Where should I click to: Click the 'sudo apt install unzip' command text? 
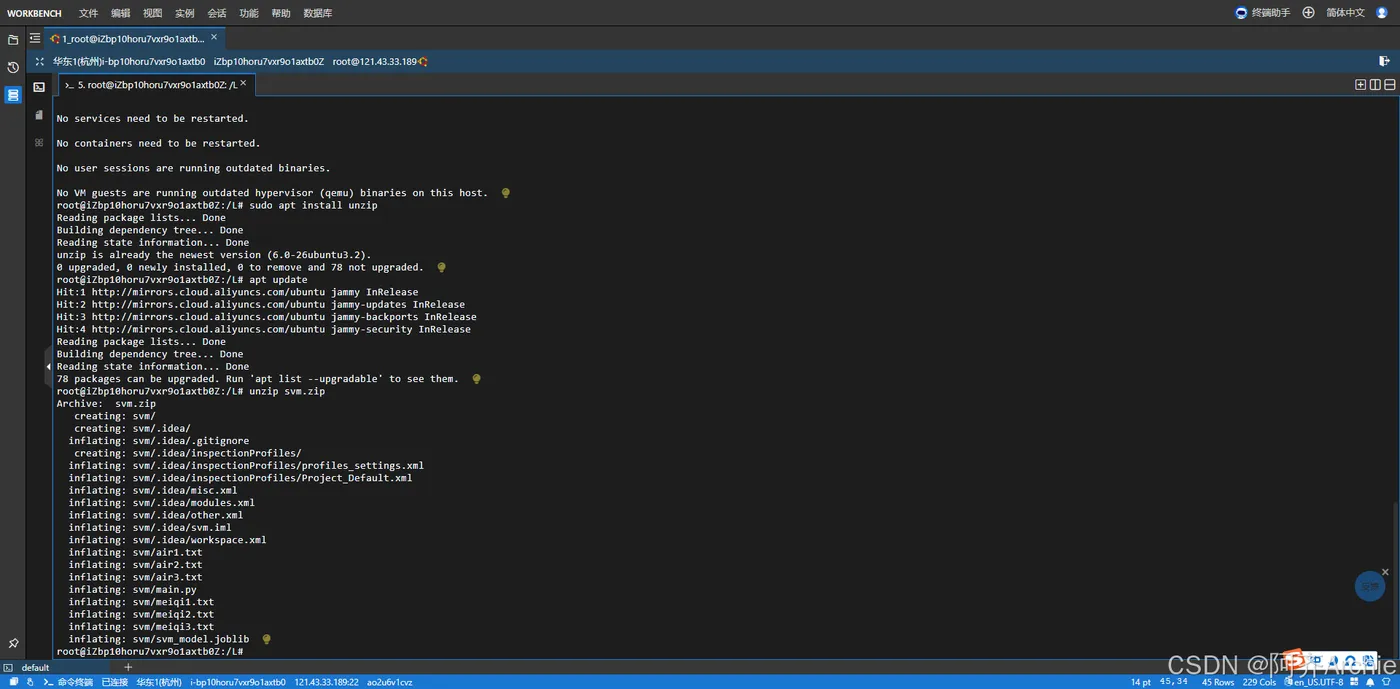[x=313, y=205]
